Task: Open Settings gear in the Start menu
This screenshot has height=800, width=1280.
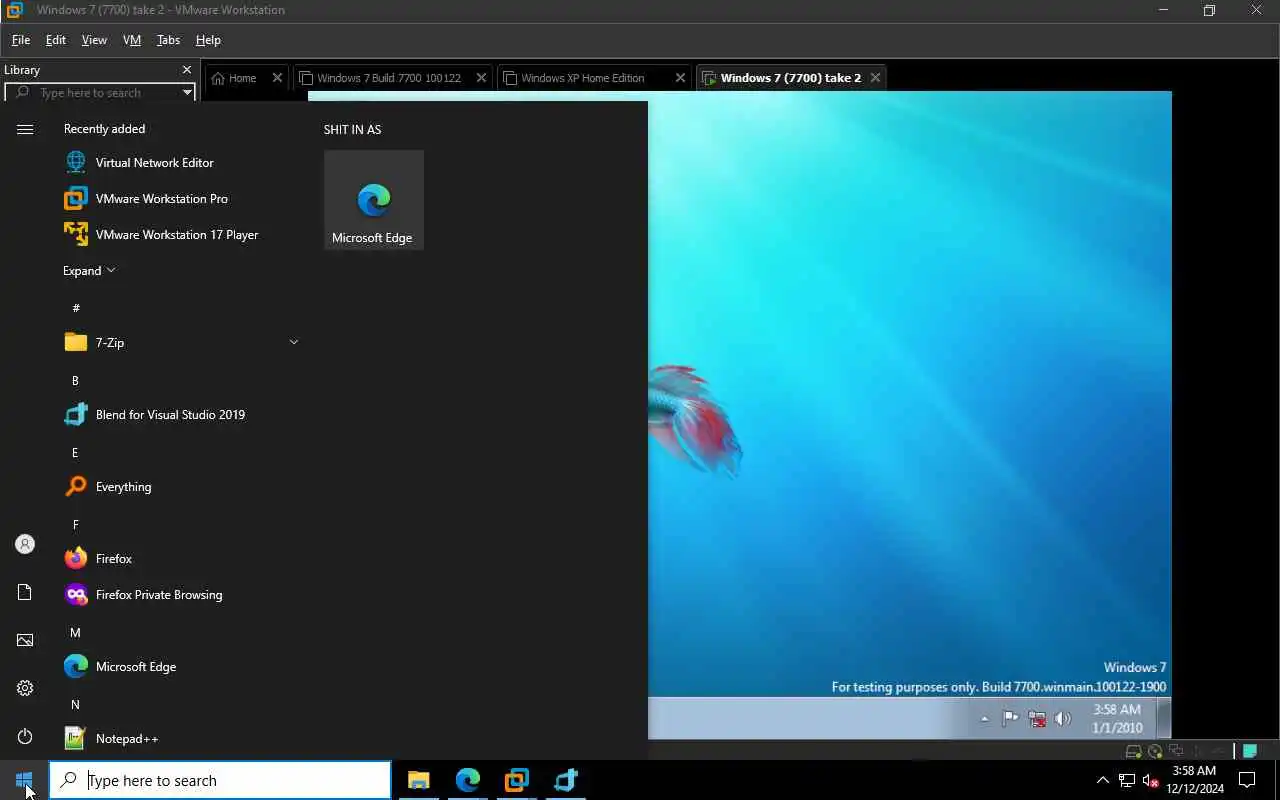Action: 25,688
